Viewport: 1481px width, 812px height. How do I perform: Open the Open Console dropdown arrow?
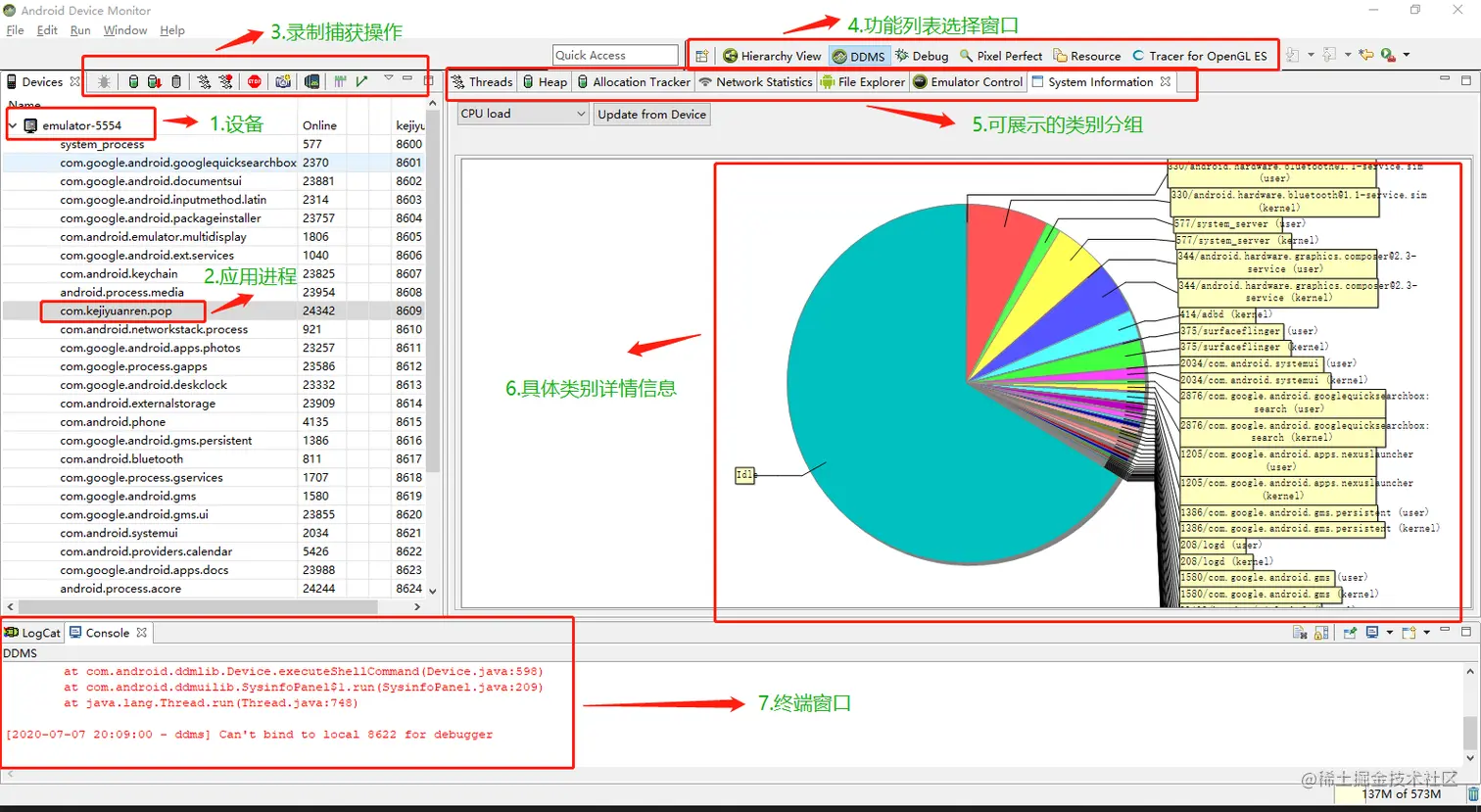coord(1427,633)
